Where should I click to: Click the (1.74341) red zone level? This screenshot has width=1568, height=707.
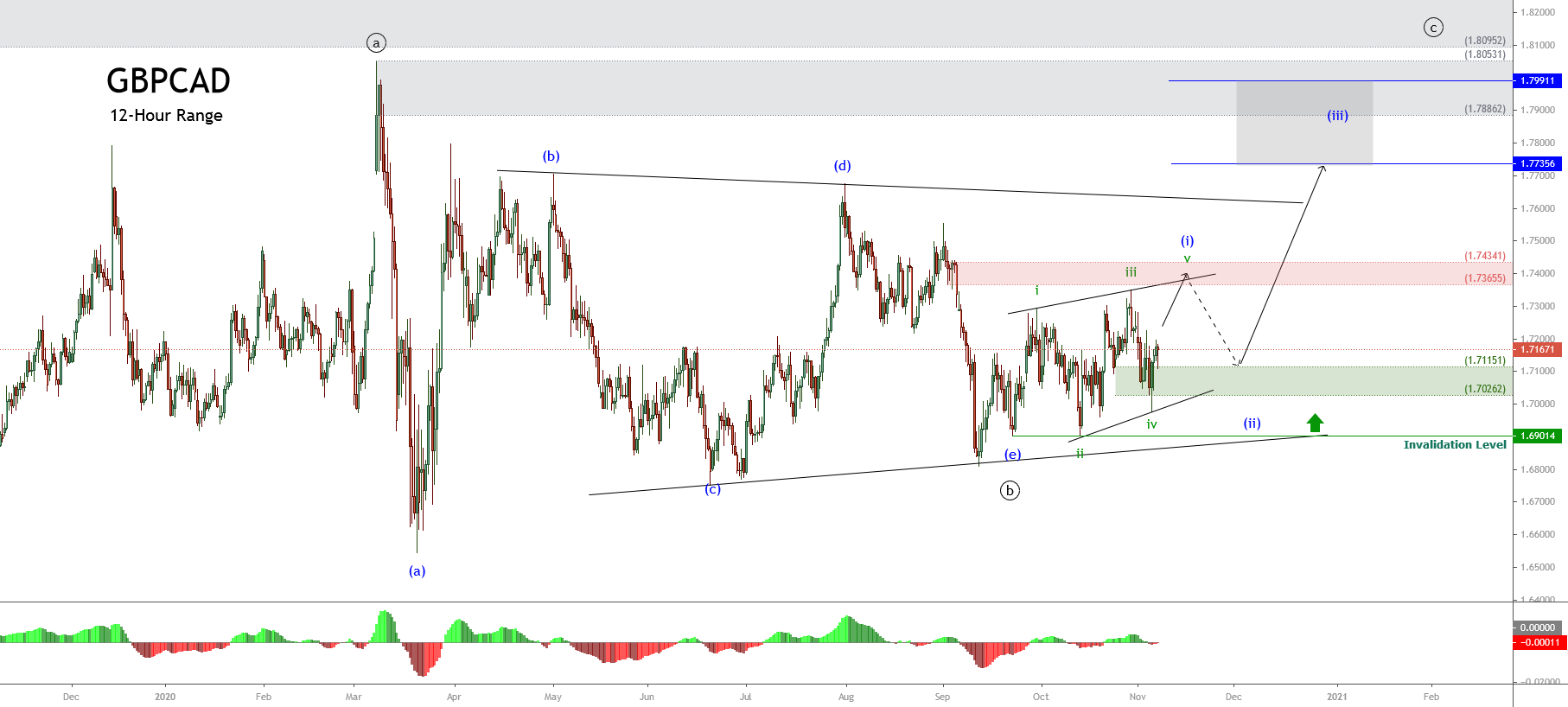click(1485, 256)
